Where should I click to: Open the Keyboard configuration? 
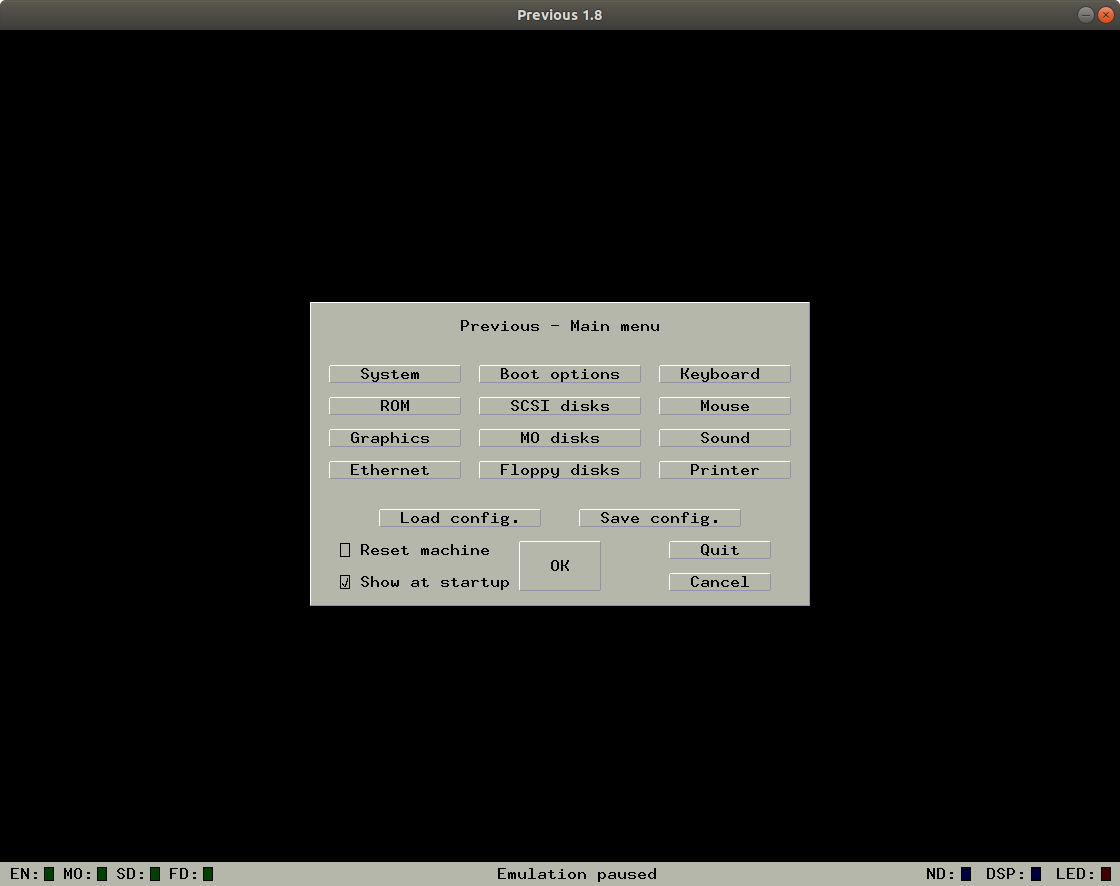tap(724, 373)
